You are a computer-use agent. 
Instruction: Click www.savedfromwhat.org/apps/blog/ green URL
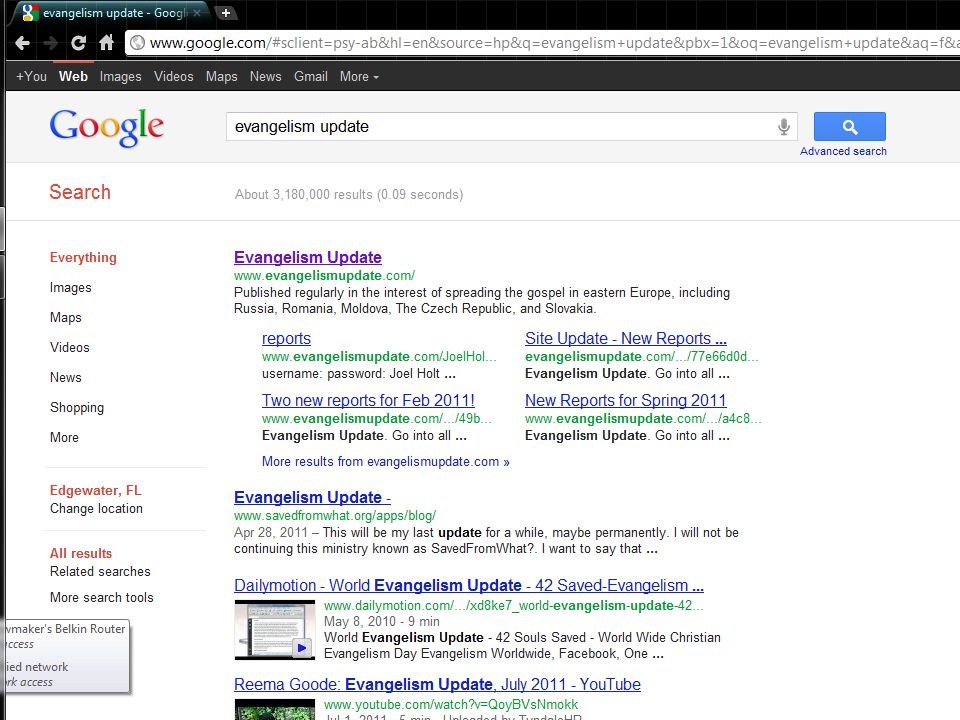click(x=335, y=516)
